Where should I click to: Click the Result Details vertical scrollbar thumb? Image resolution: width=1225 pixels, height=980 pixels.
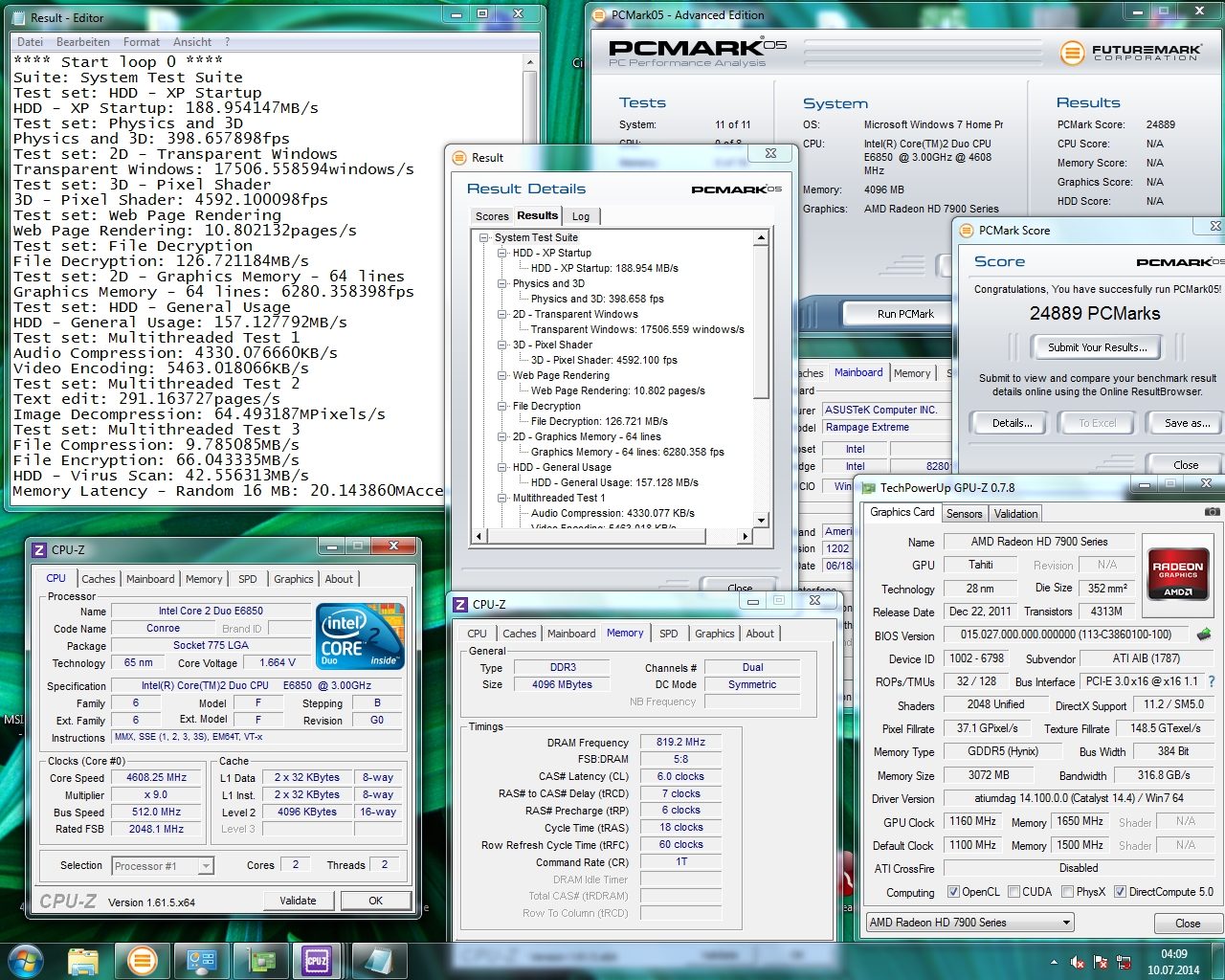tap(761, 323)
